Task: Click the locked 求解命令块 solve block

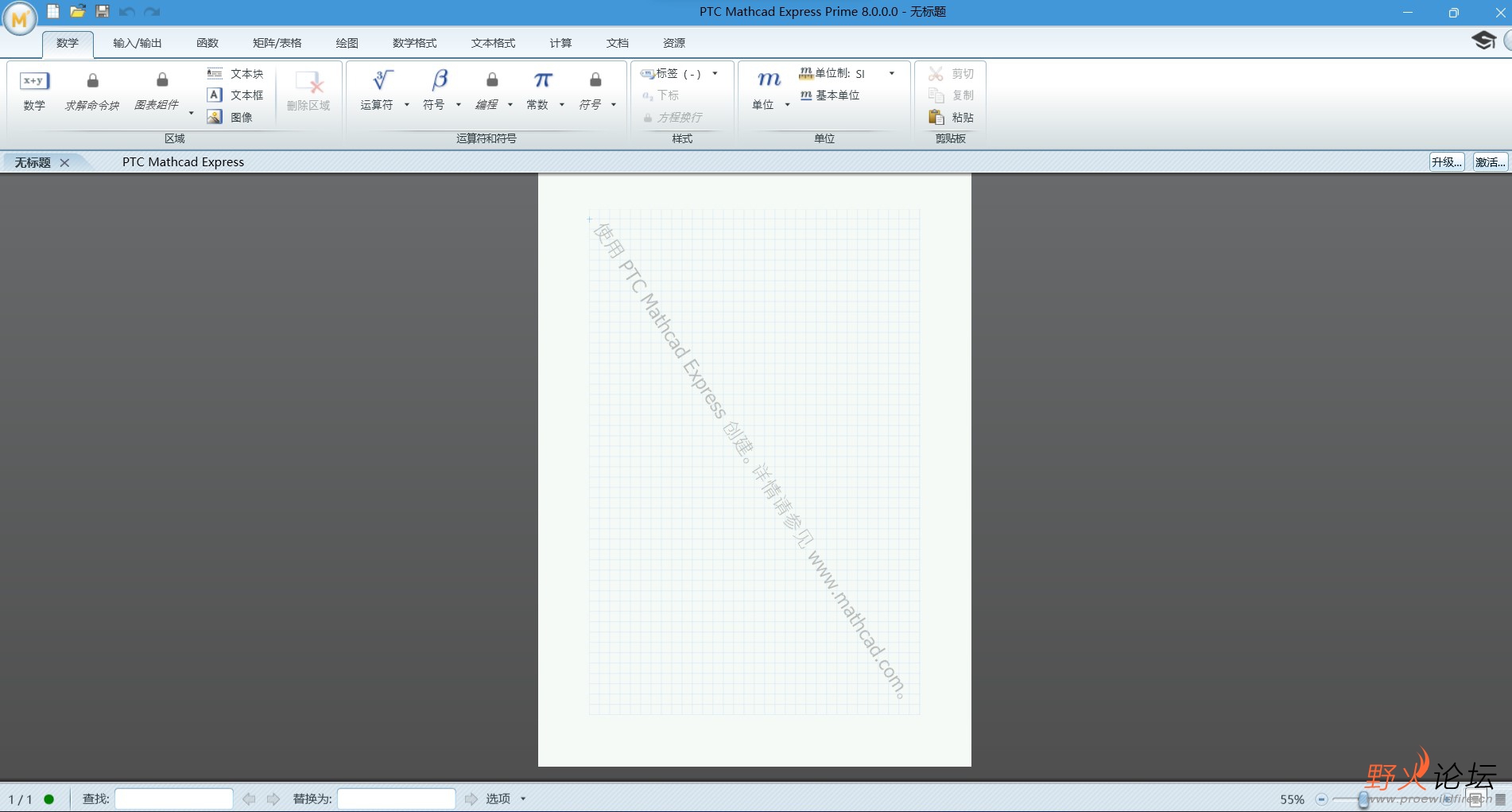Action: [92, 91]
